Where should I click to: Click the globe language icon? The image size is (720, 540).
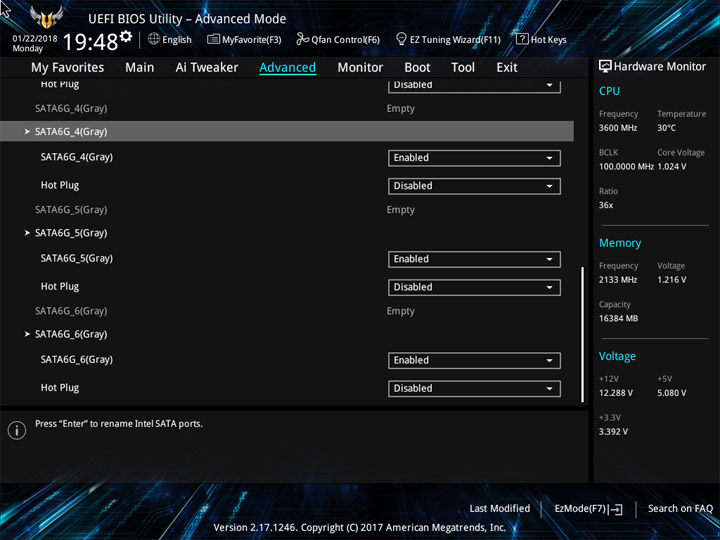154,39
